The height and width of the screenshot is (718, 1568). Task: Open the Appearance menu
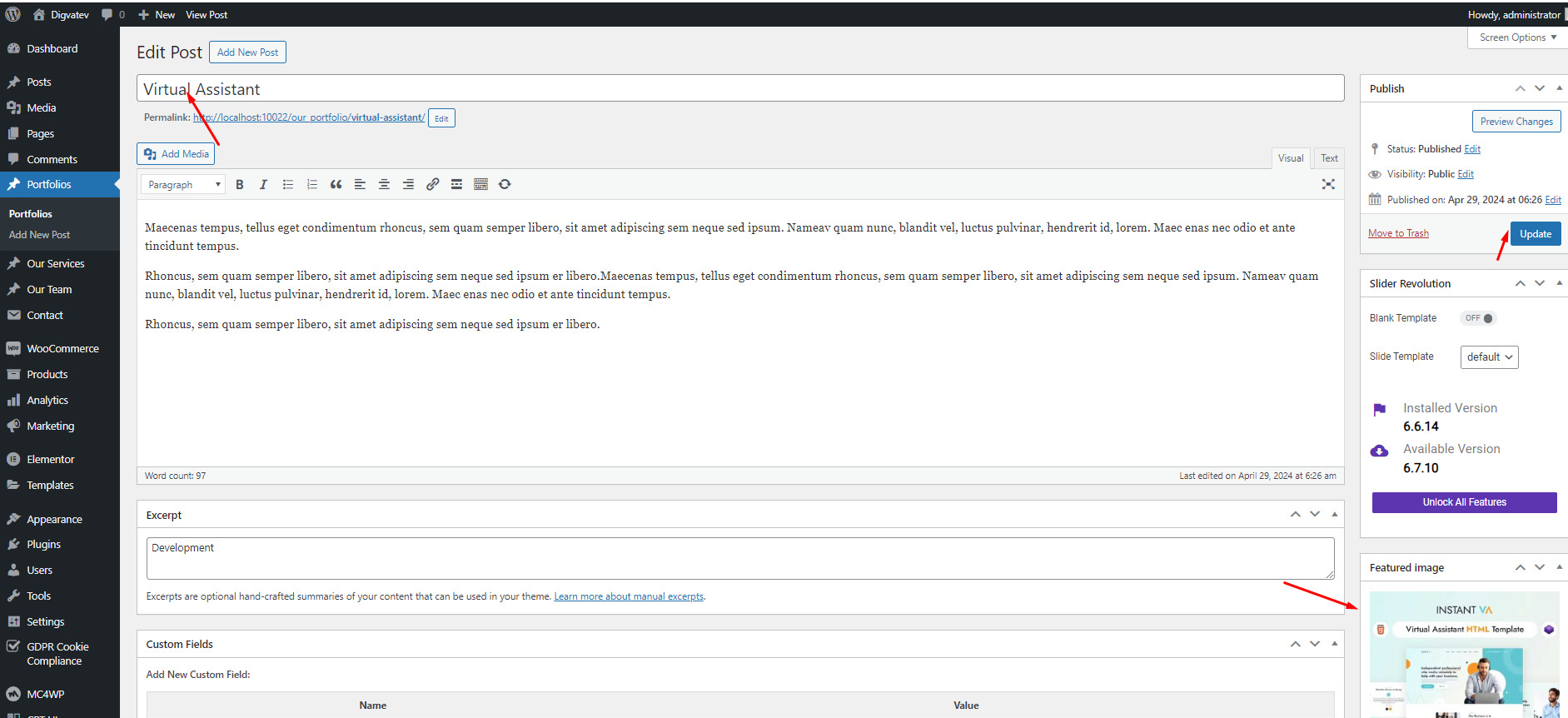pos(60,519)
